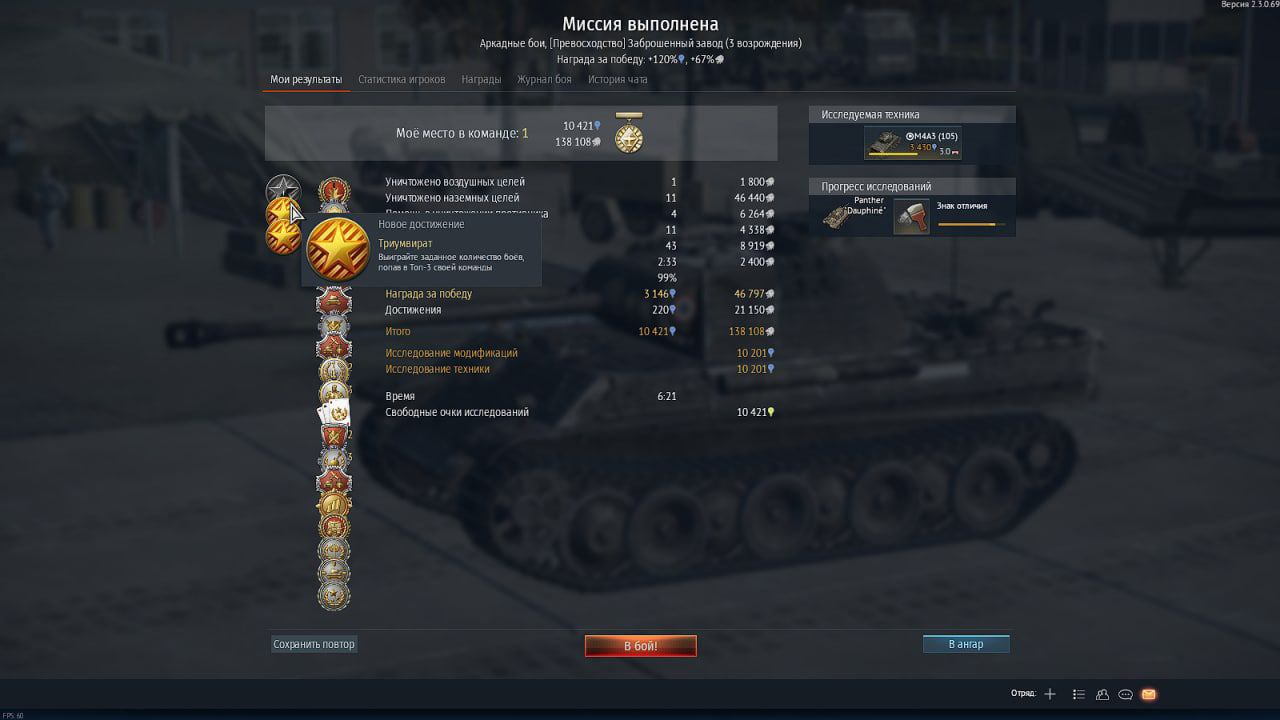The width and height of the screenshot is (1280, 720).
Task: Click the Знак отличия progress bar
Action: [x=973, y=224]
